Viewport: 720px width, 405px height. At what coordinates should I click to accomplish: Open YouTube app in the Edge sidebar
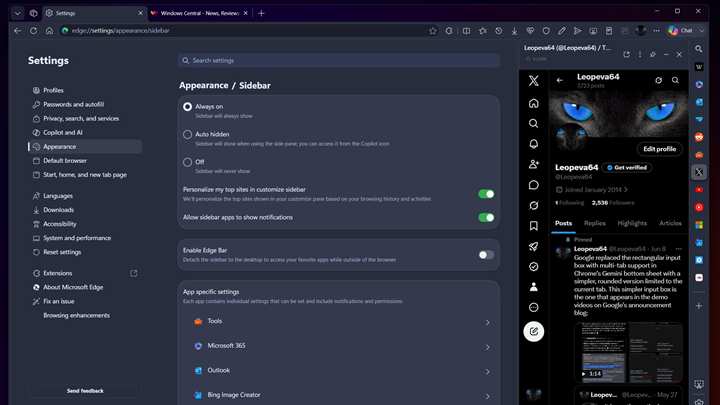(698, 190)
